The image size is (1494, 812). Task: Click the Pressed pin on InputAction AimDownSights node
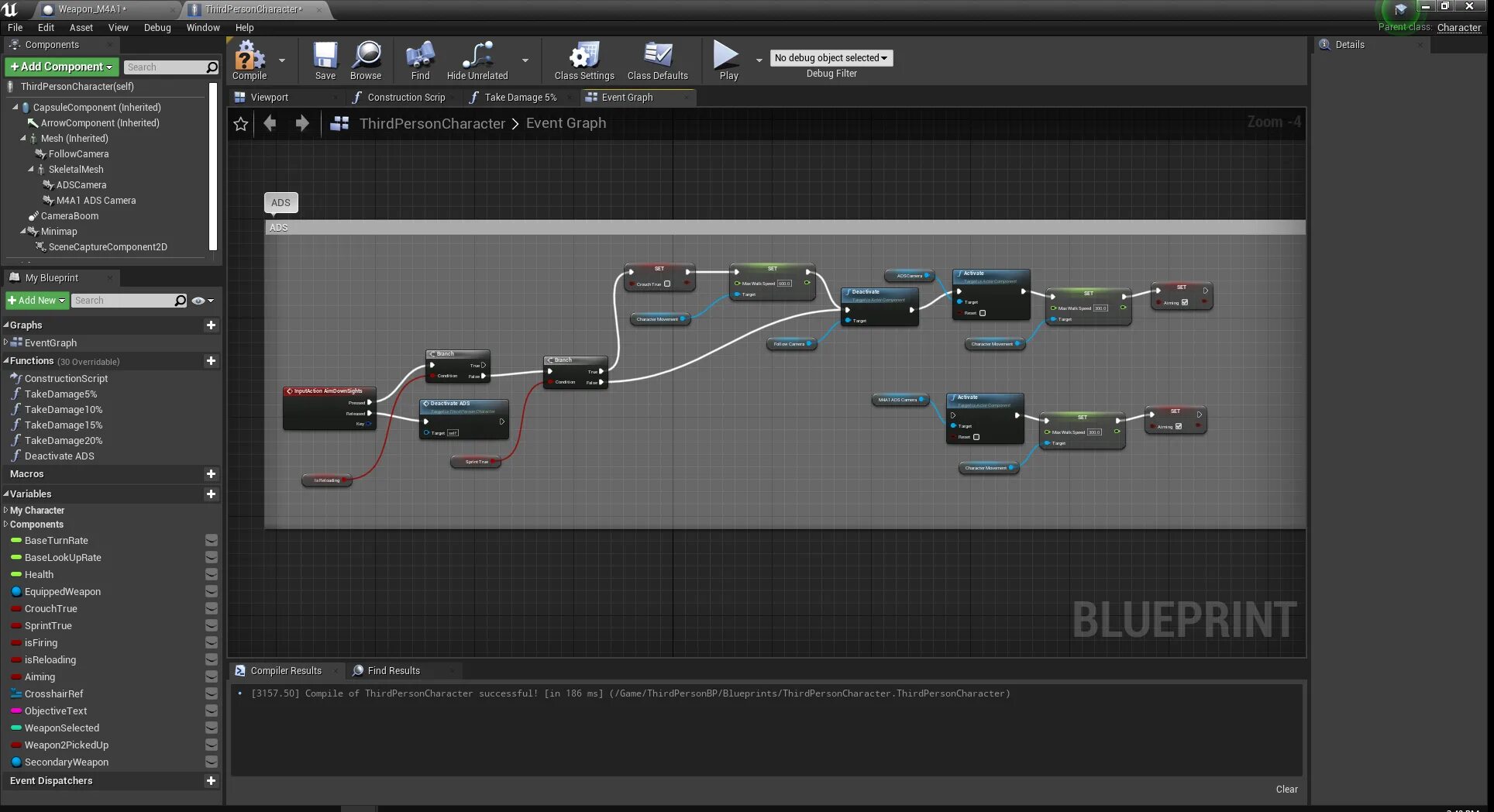(x=370, y=403)
